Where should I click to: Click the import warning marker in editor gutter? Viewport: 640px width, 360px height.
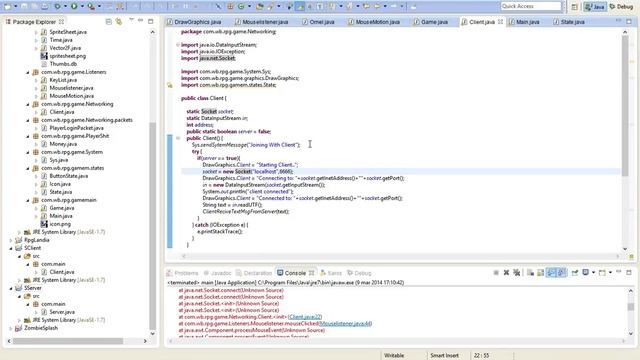pyautogui.click(x=170, y=85)
